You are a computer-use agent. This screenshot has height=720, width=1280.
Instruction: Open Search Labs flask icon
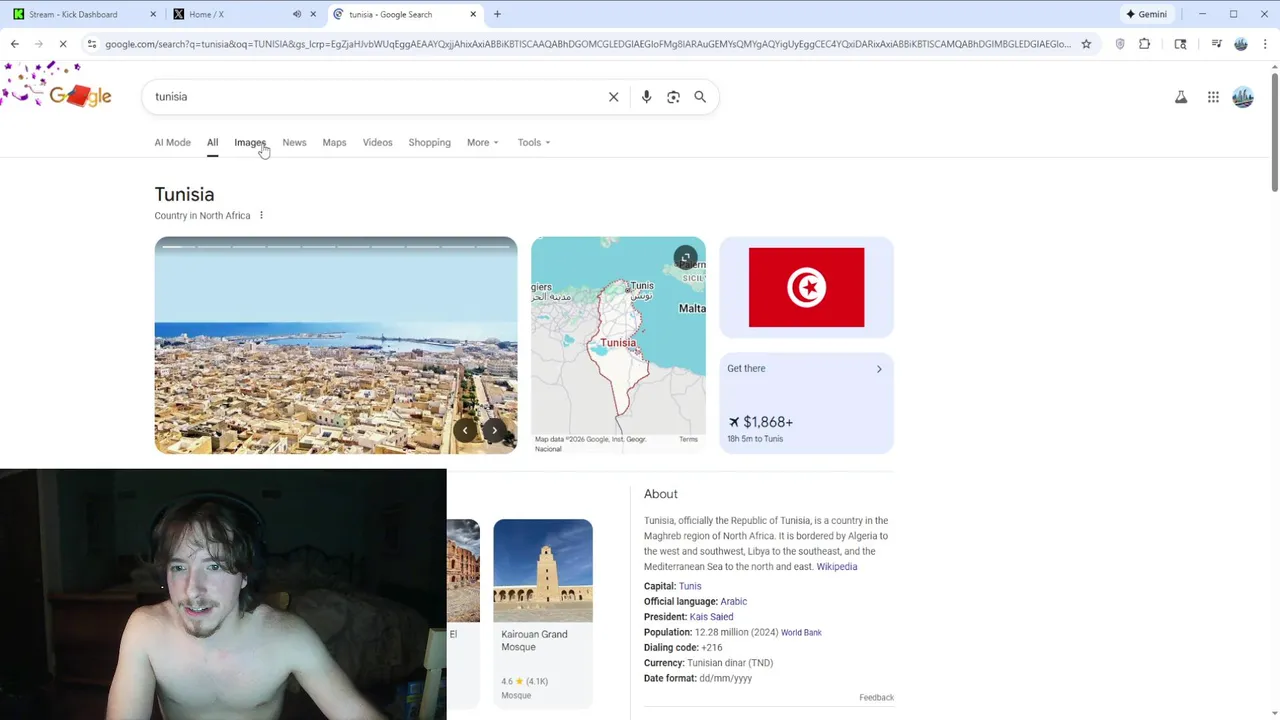coord(1181,97)
